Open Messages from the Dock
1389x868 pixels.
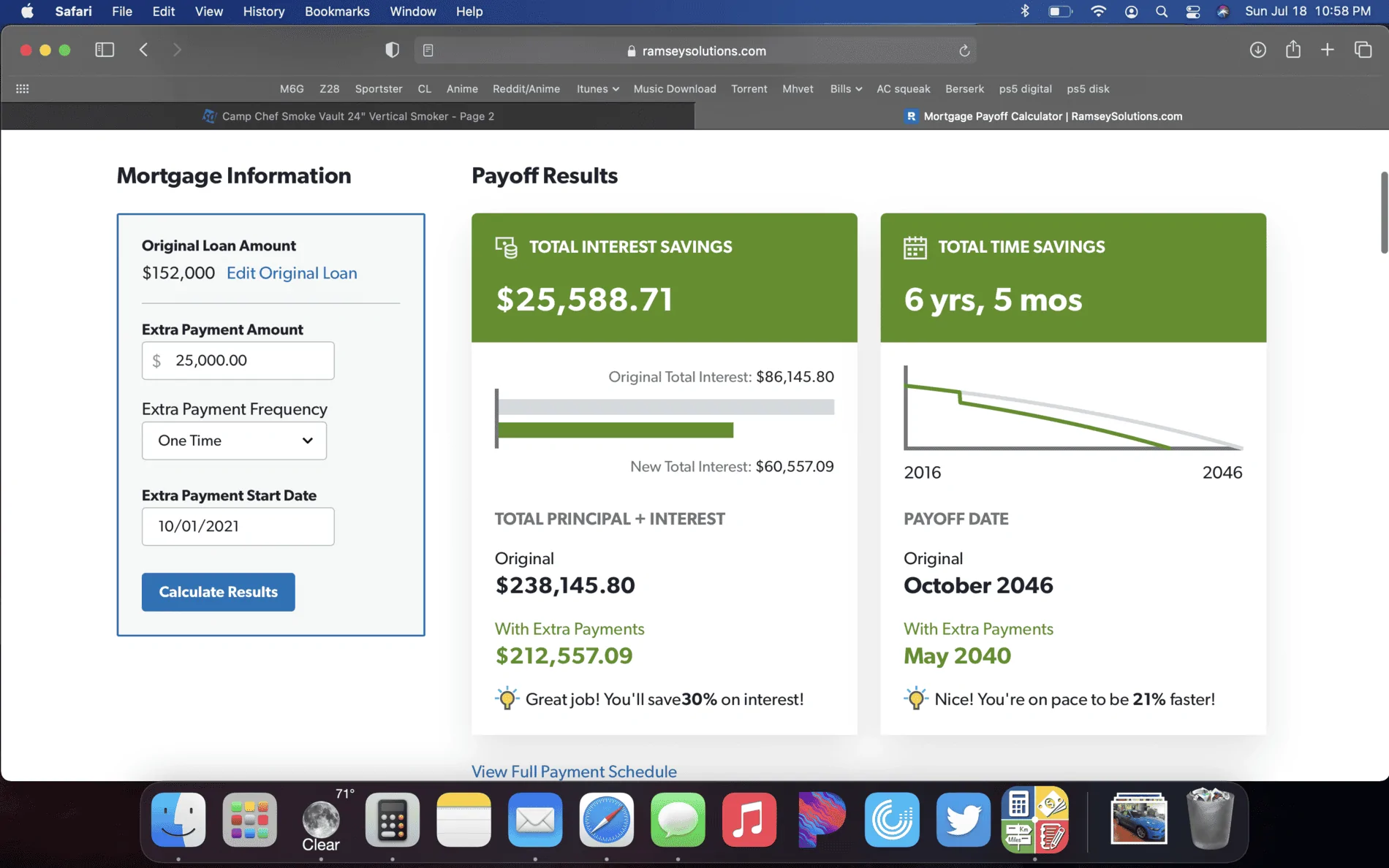coord(678,819)
